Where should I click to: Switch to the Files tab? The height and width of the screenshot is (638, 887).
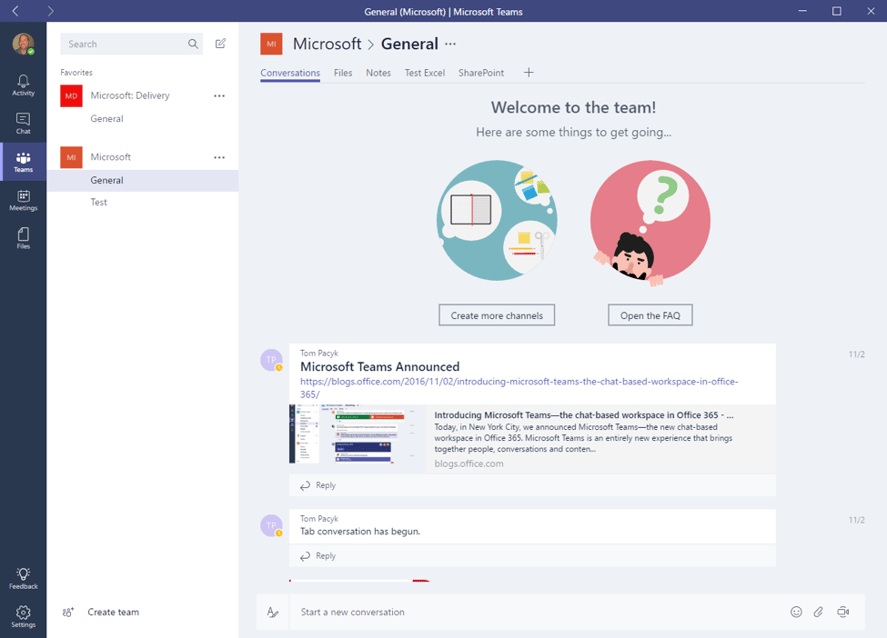pyautogui.click(x=343, y=73)
